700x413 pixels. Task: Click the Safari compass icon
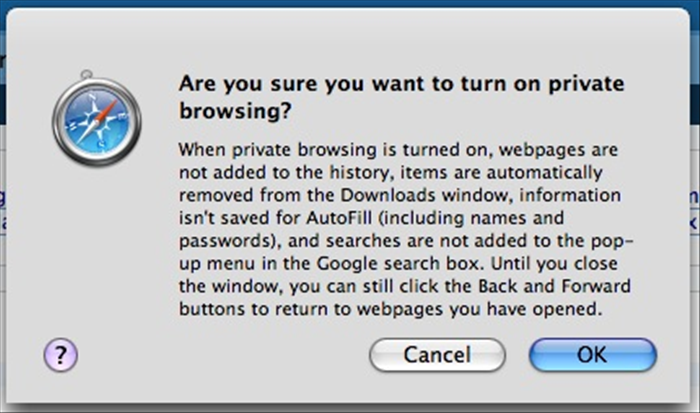coord(96,118)
